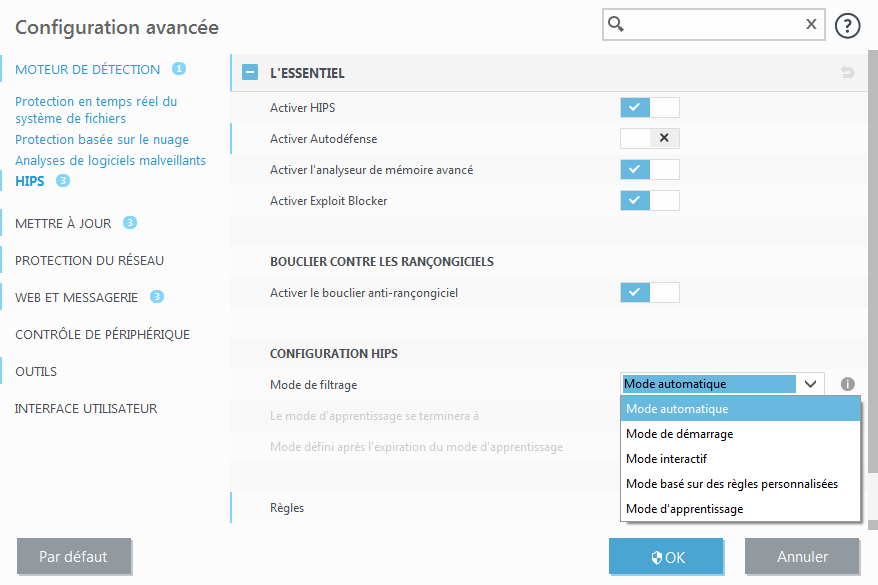
Task: Disable the Activer Exploit Blocker switch
Action: pos(649,201)
